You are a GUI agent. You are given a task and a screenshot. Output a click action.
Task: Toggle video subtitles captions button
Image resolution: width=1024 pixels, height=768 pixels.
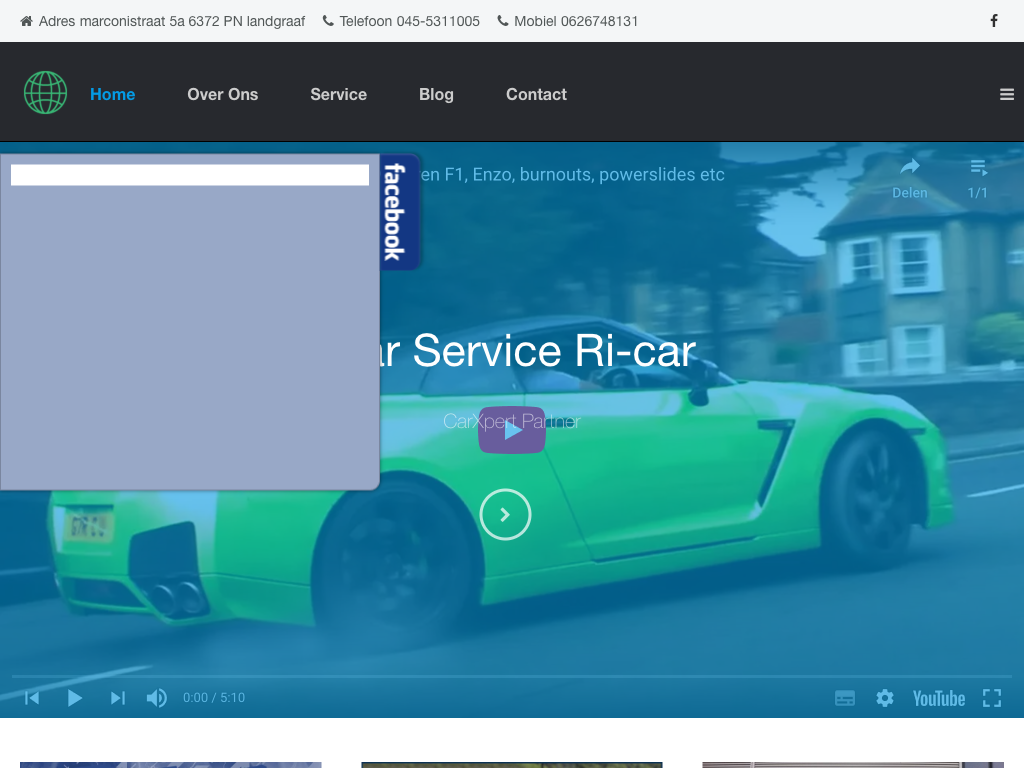pos(845,698)
